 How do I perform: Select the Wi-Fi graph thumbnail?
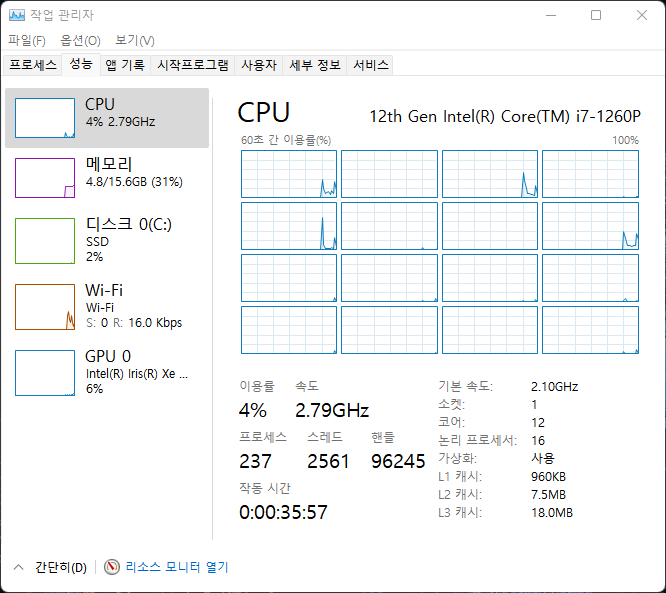click(45, 306)
